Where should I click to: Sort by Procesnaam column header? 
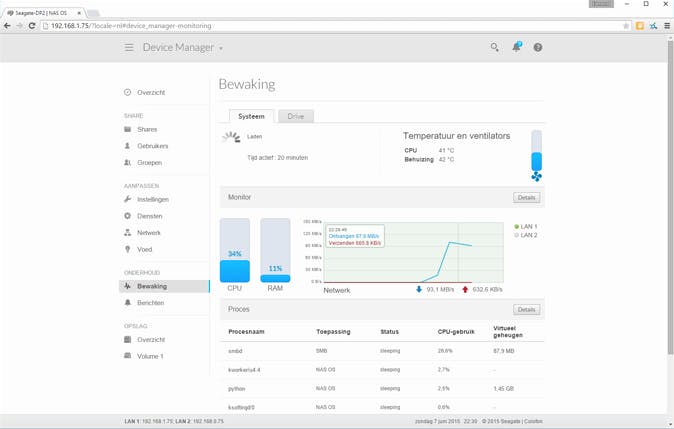[x=246, y=332]
